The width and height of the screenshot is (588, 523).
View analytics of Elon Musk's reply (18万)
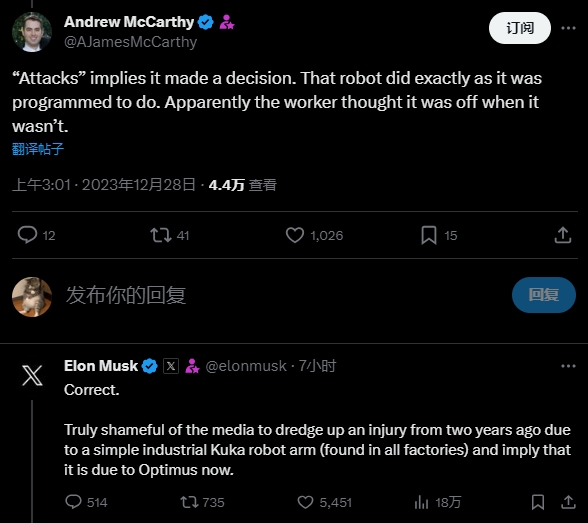point(421,502)
